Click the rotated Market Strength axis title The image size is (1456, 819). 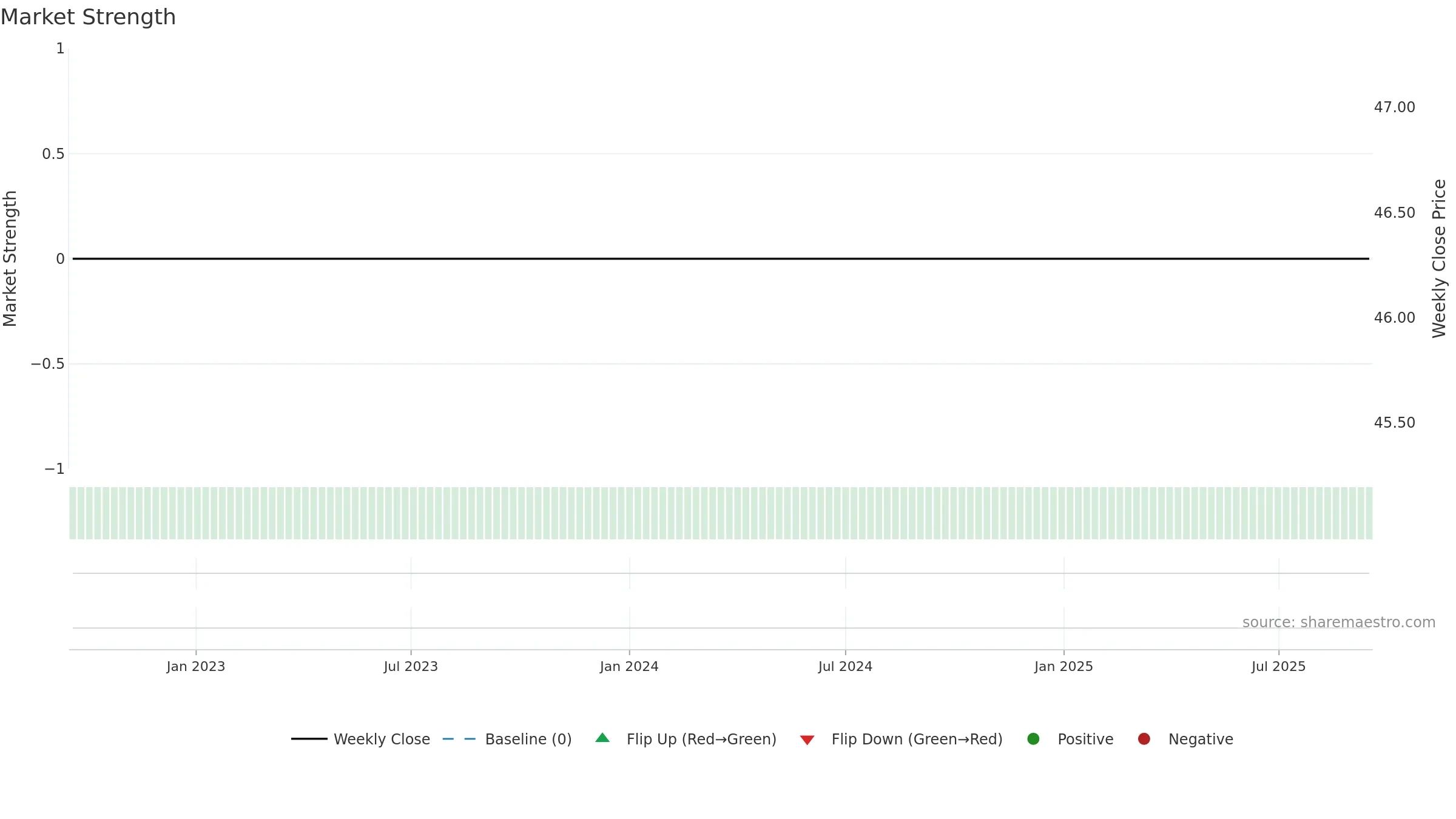pos(10,258)
